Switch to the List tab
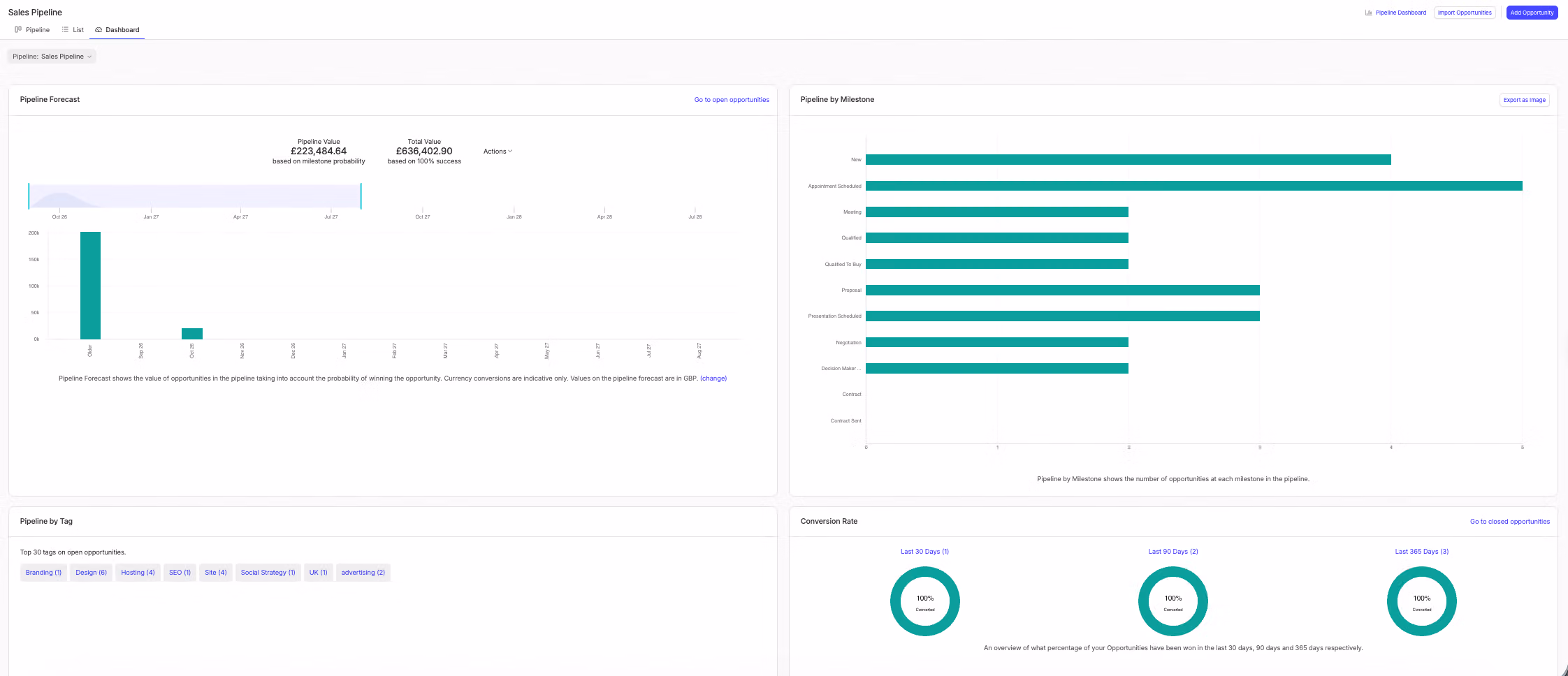The height and width of the screenshot is (676, 1568). [x=73, y=30]
